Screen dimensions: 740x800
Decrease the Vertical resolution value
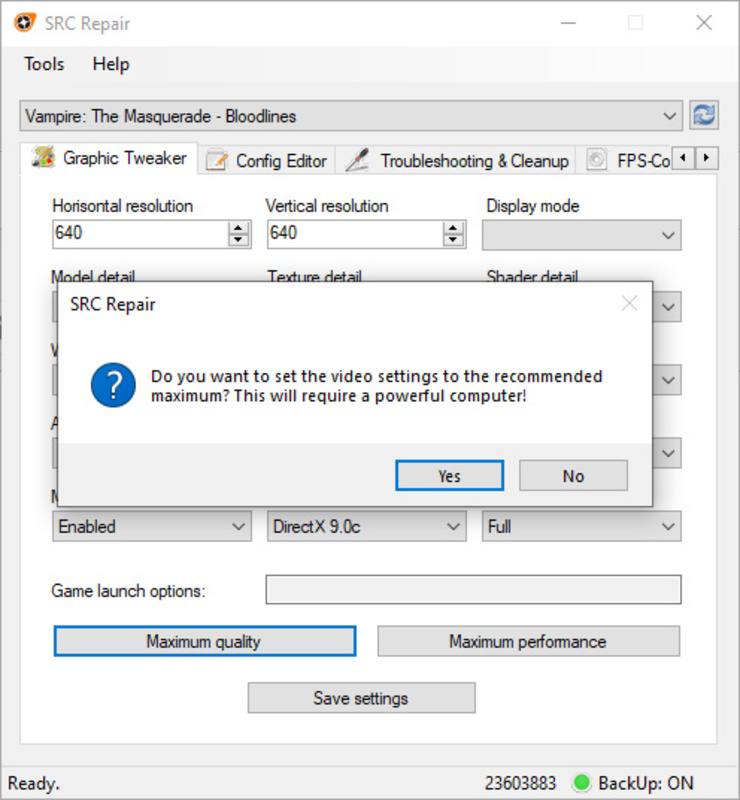click(453, 240)
